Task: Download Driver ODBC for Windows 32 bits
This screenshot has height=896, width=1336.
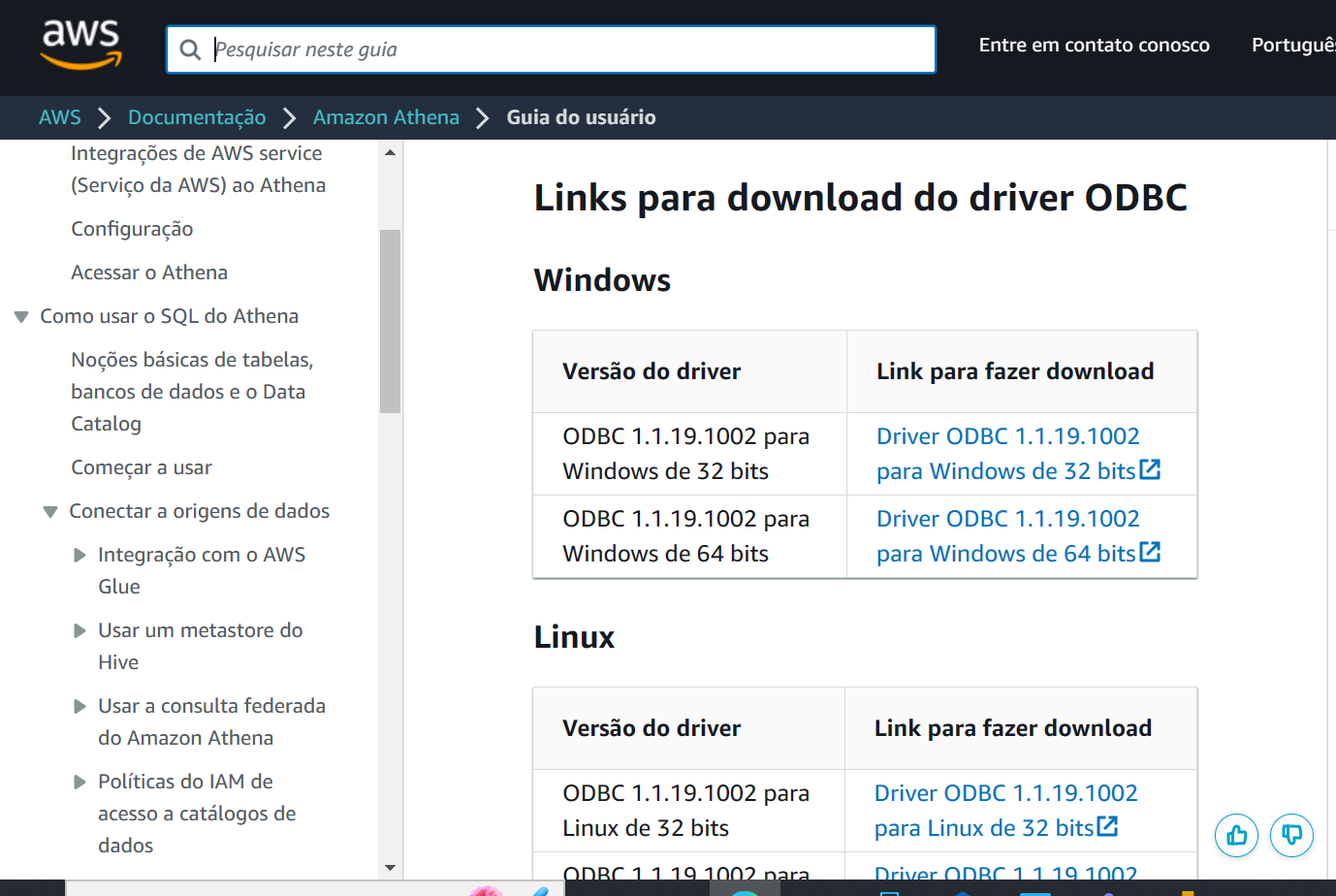Action: pos(1008,454)
